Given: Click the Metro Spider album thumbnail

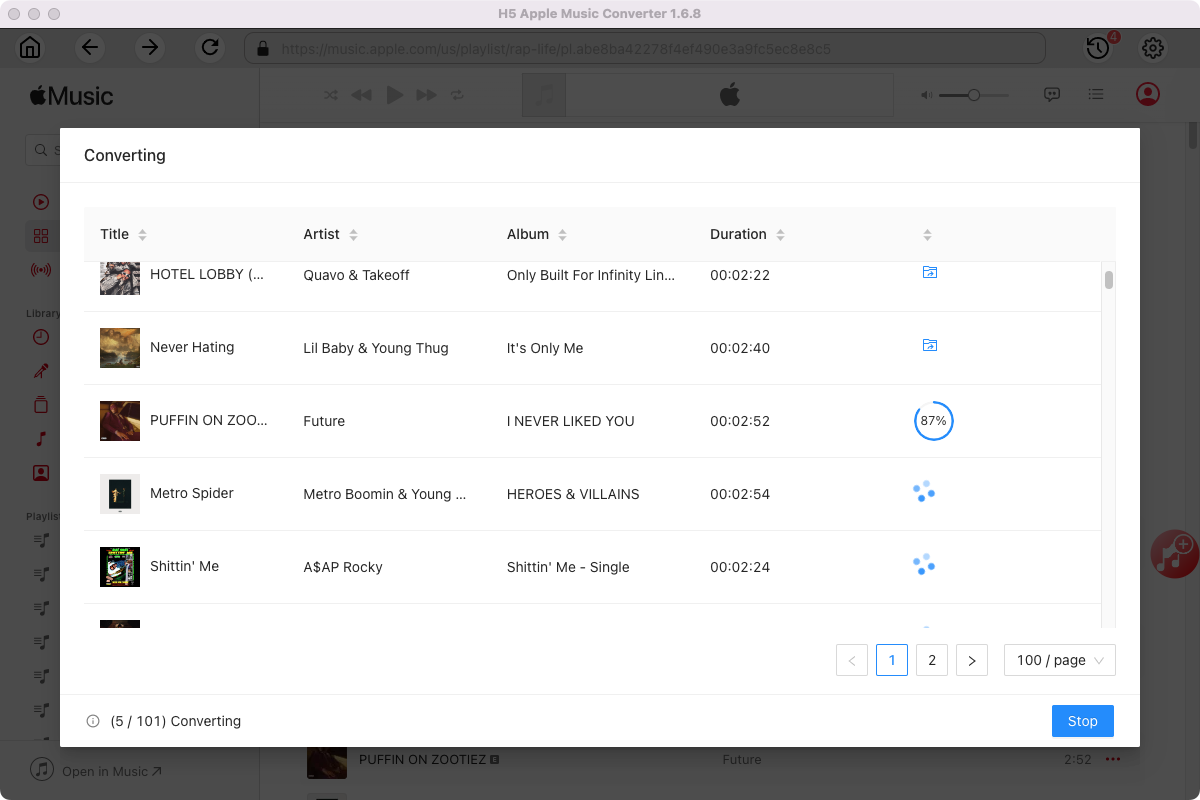Looking at the screenshot, I should point(120,494).
